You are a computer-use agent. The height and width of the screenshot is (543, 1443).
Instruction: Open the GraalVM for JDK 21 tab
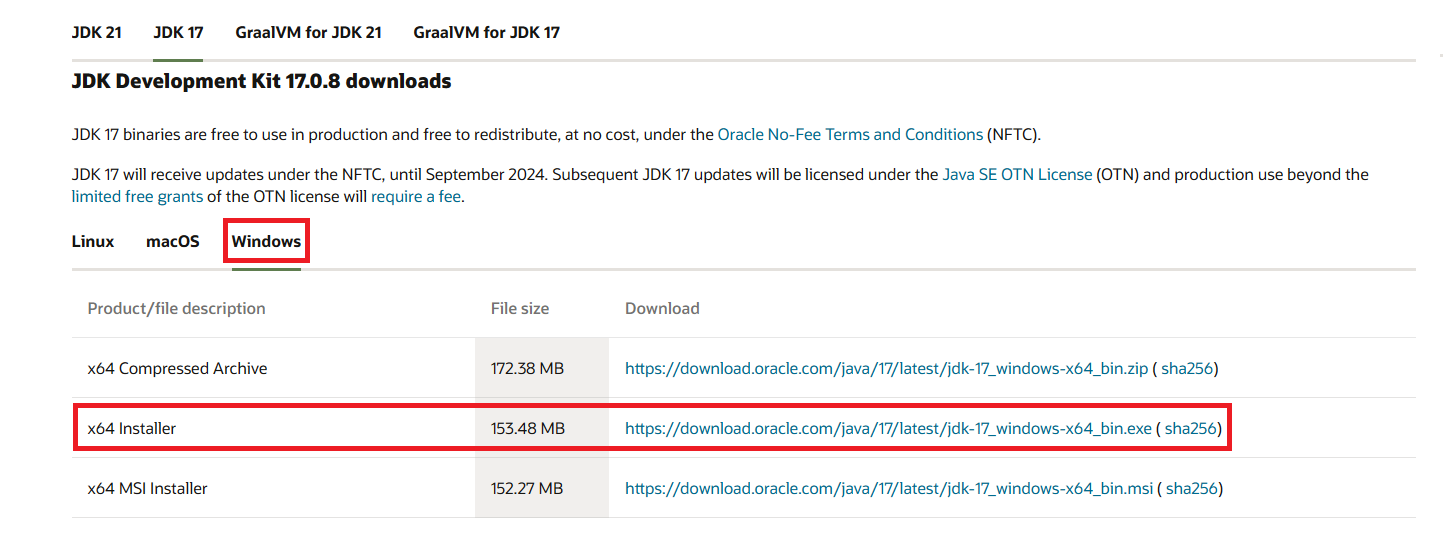(308, 32)
